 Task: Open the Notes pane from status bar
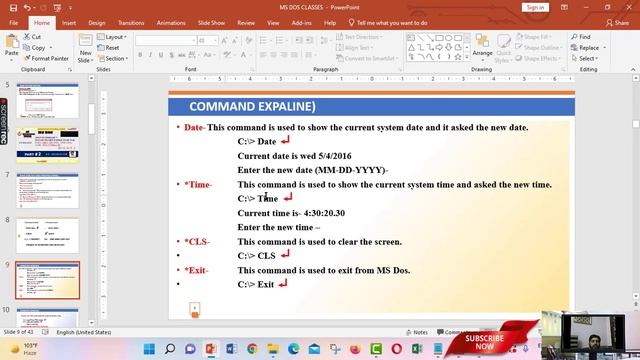point(417,332)
